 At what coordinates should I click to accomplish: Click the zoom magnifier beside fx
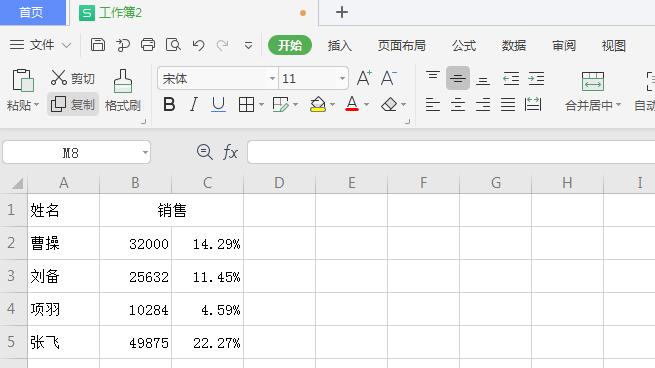coord(205,152)
